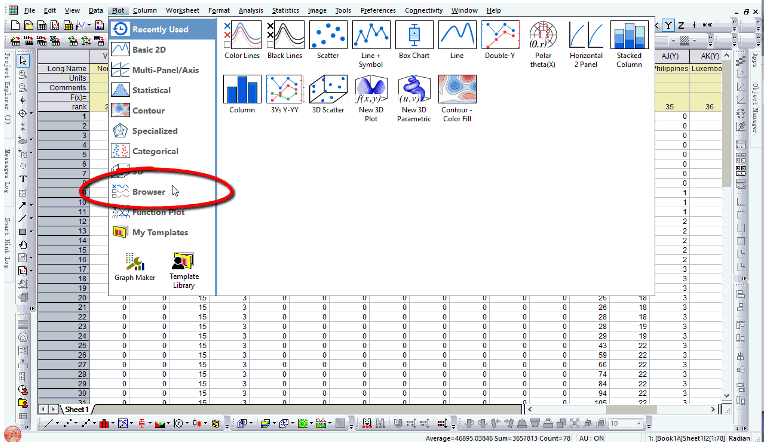The image size is (769, 442).
Task: Expand the Screen Reader tool dropdown arrow
Action: click(x=31, y=113)
